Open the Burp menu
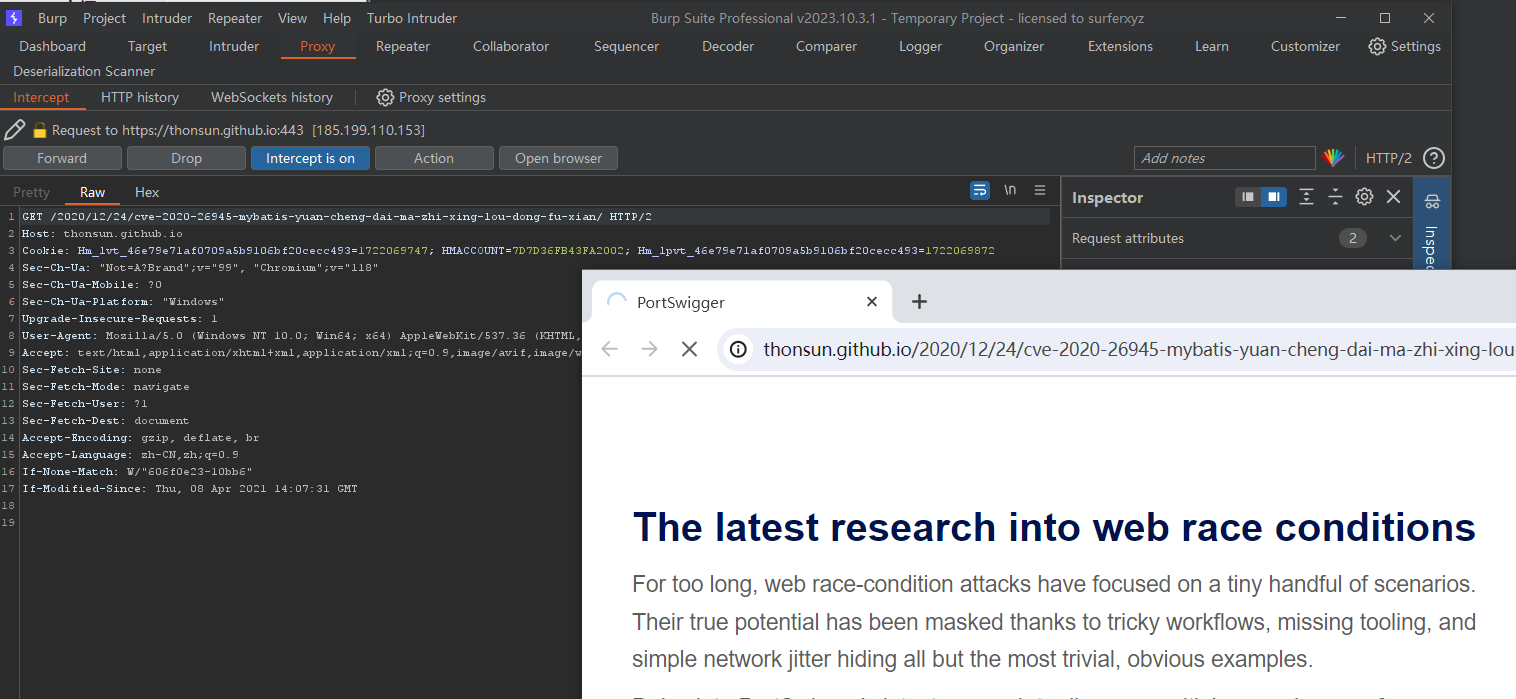The image size is (1516, 699). (x=52, y=18)
